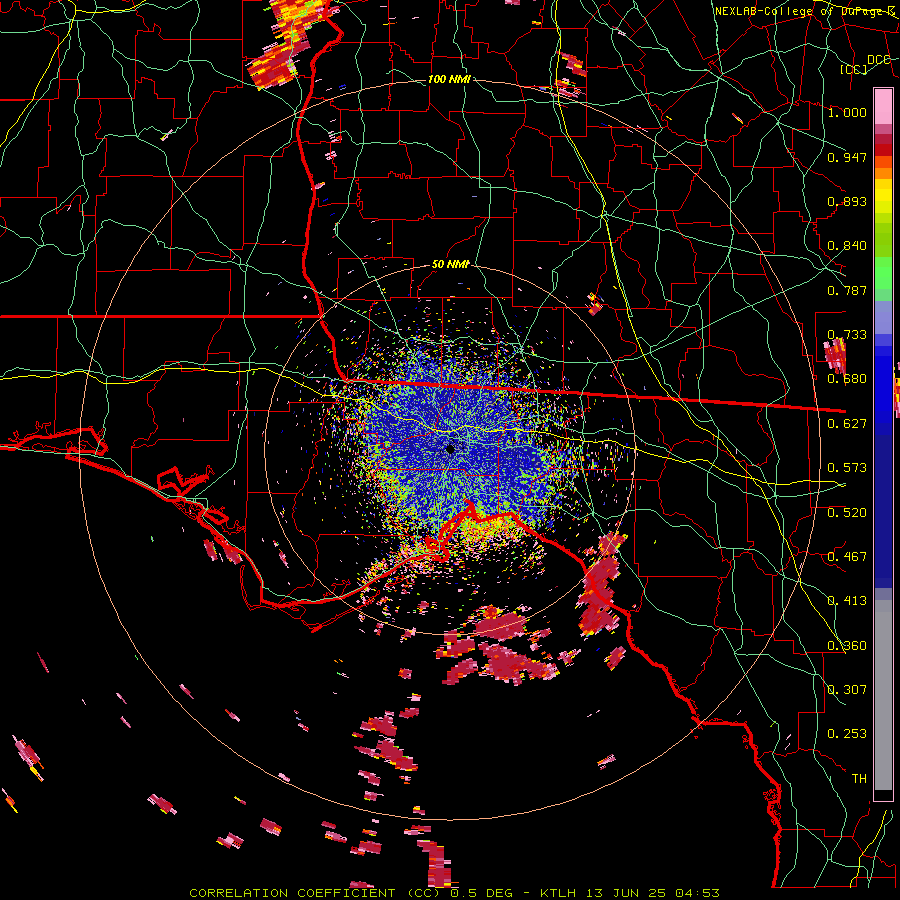
Task: Click the Correlation Coefficient caption at bottom
Action: tap(454, 893)
